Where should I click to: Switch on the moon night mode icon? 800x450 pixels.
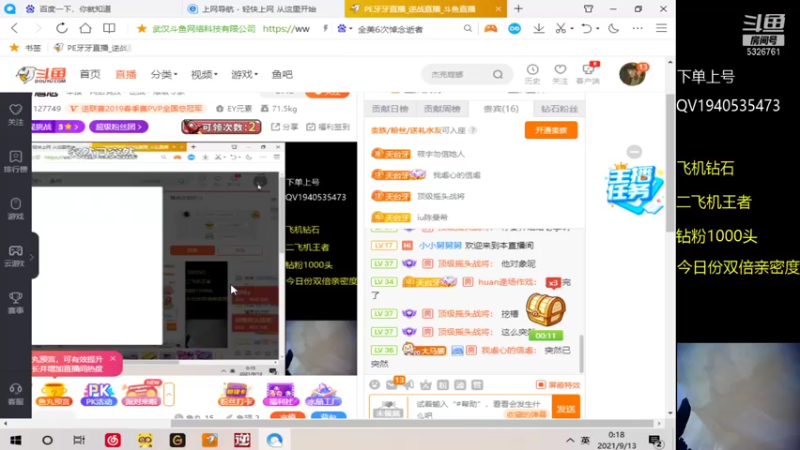click(613, 29)
